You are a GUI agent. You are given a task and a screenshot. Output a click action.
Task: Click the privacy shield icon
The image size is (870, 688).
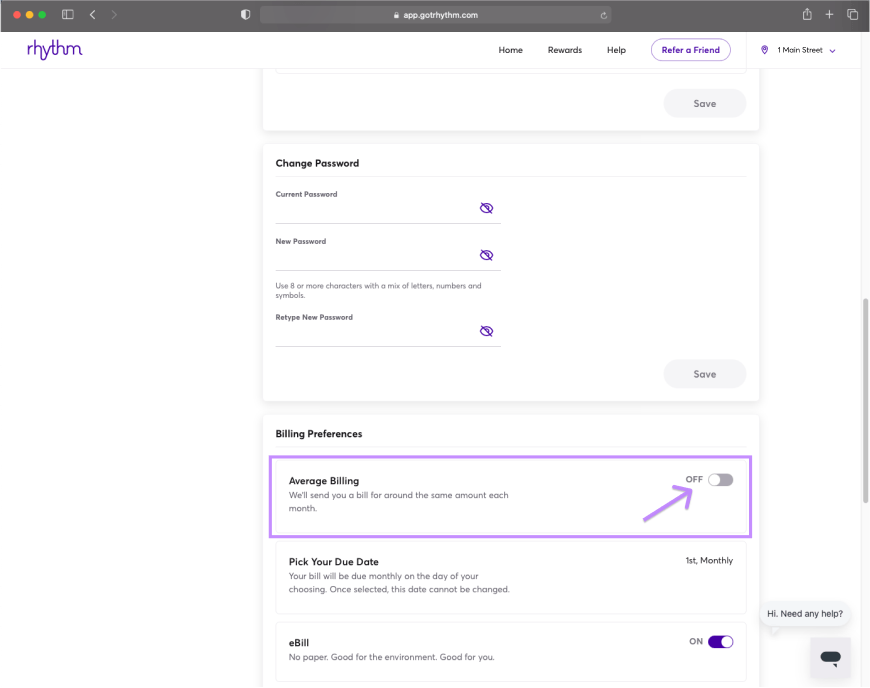tap(246, 15)
